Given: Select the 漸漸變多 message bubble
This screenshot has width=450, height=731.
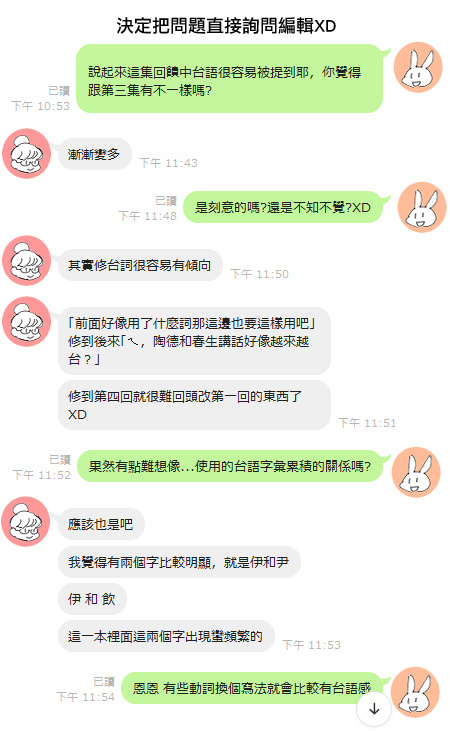Looking at the screenshot, I should click(x=94, y=154).
